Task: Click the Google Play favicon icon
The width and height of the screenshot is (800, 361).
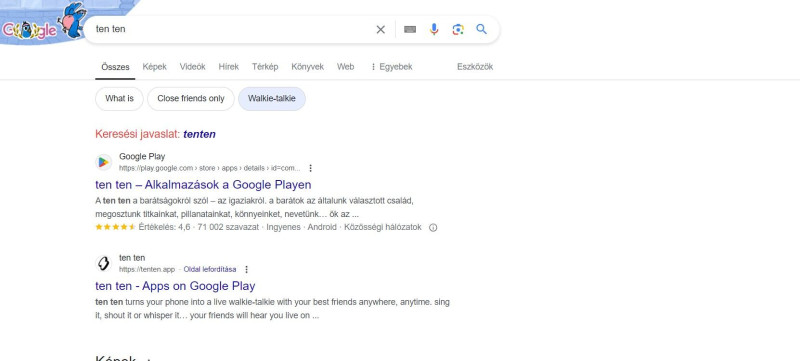Action: 104,162
